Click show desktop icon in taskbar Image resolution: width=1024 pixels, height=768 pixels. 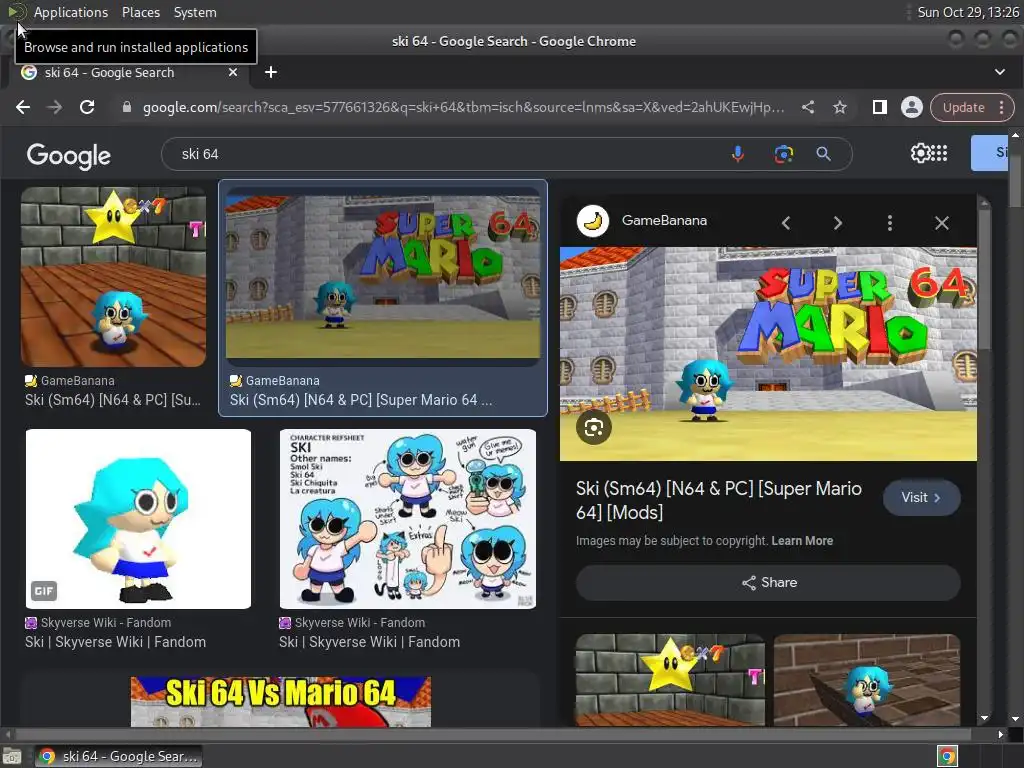[x=12, y=757]
